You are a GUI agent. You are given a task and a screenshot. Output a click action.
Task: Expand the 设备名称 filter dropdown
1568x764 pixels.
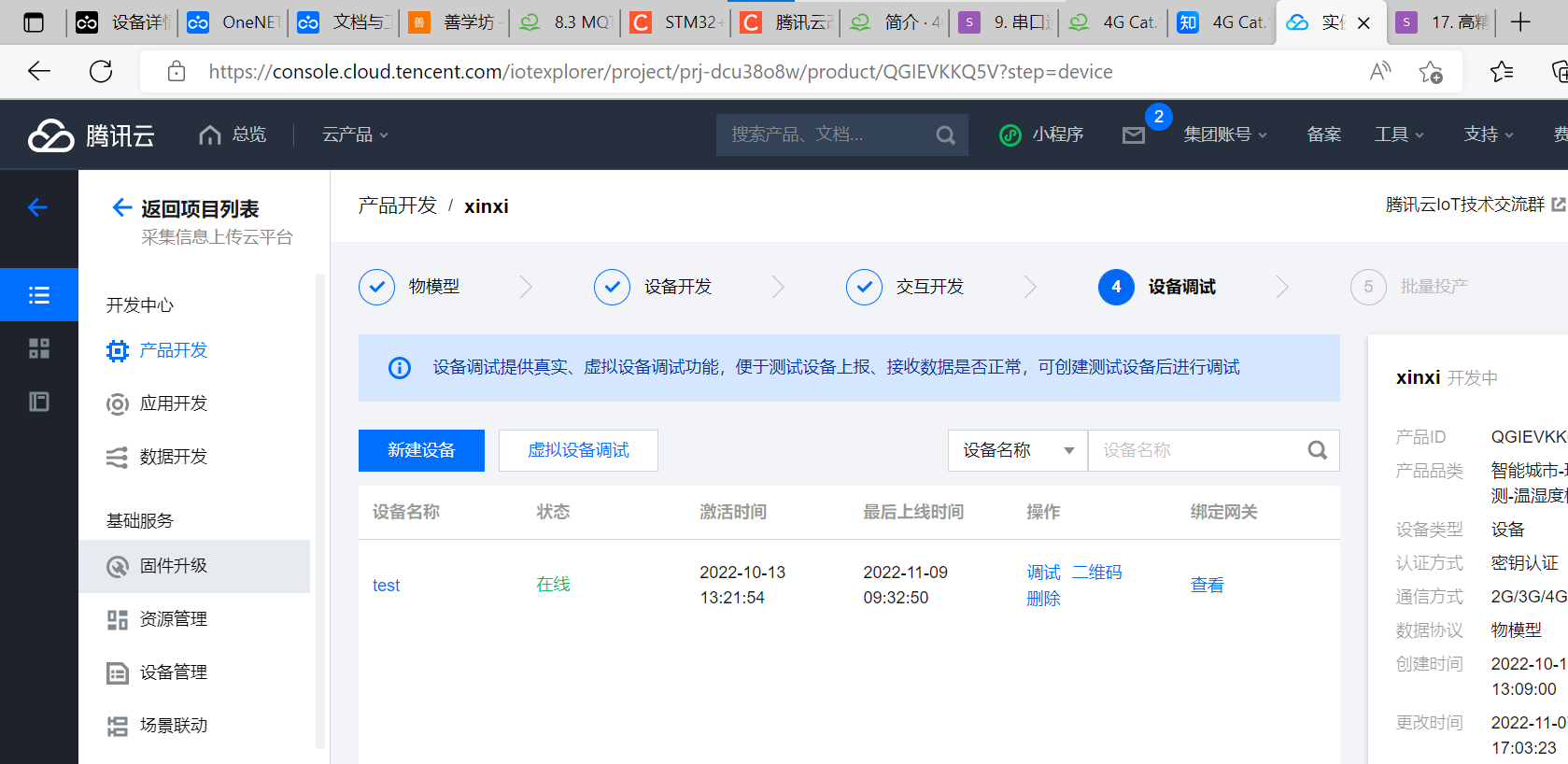coord(1017,450)
